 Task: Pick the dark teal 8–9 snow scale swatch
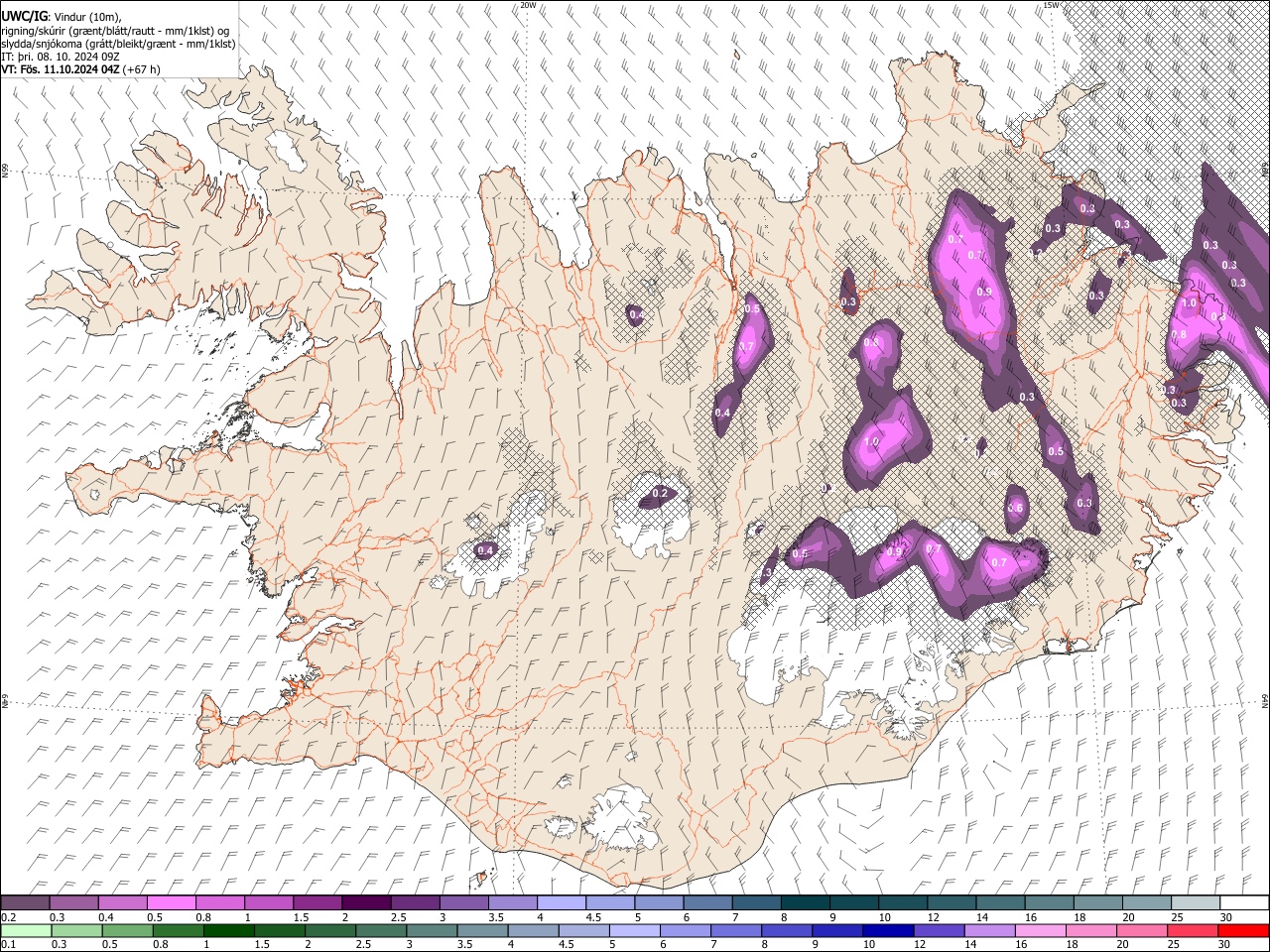(x=805, y=903)
